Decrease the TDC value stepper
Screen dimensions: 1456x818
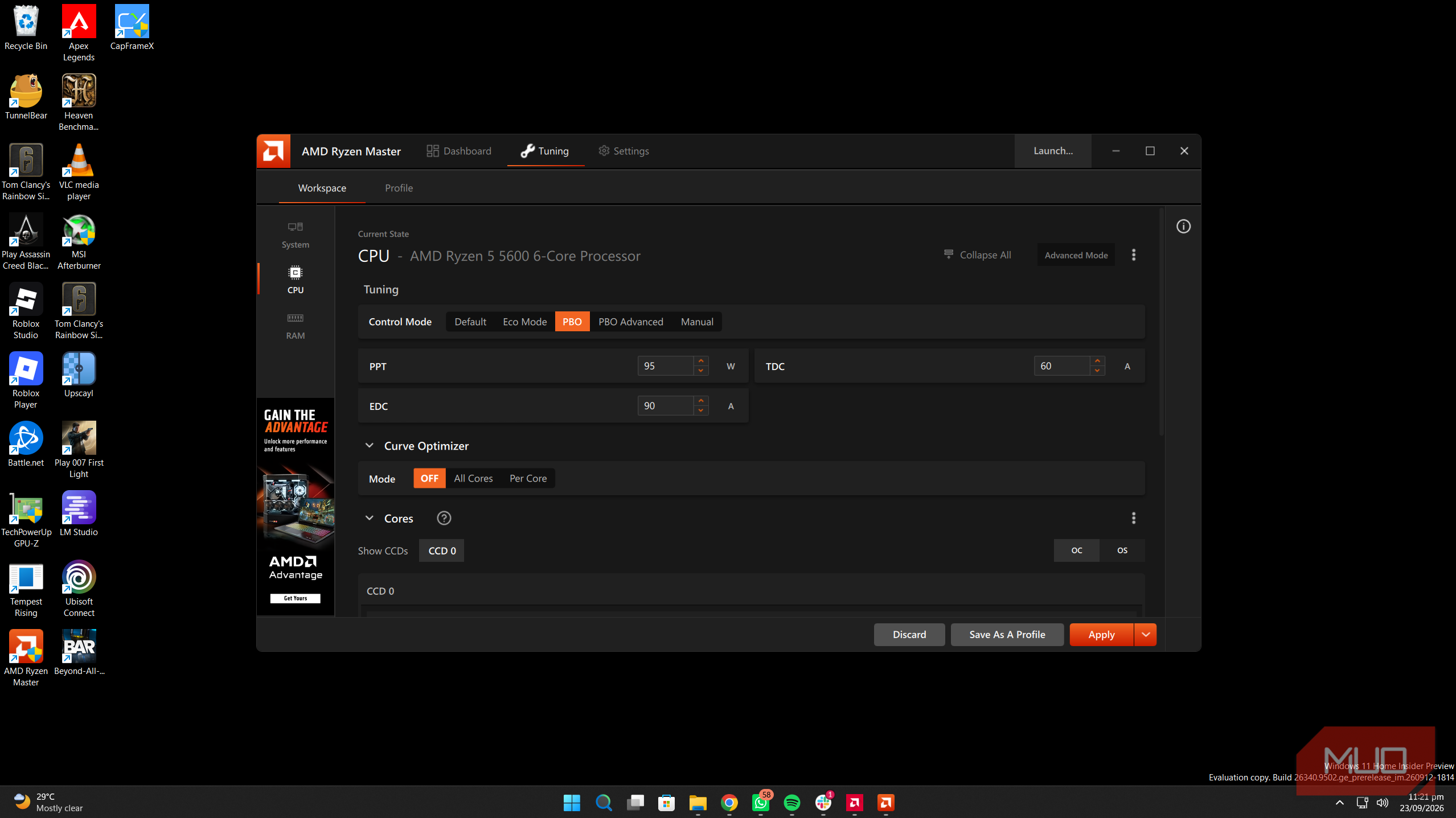tap(1097, 371)
